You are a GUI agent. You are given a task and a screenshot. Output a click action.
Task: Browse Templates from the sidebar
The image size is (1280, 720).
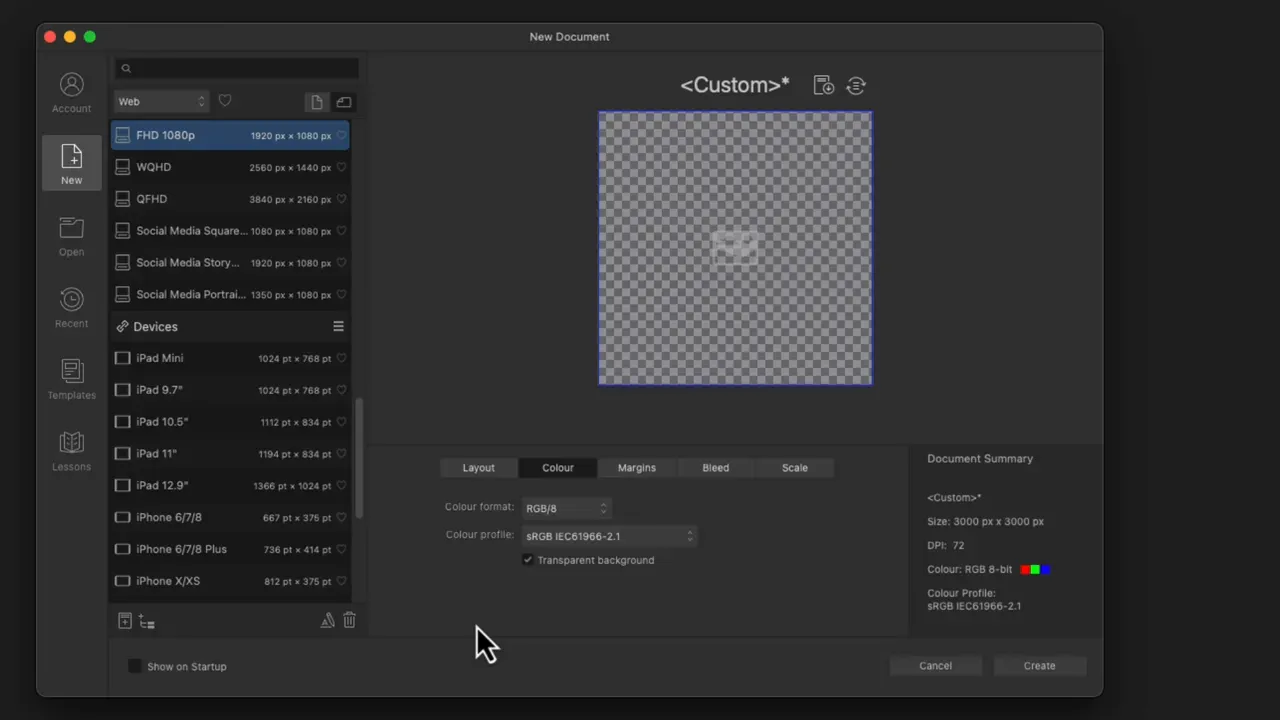pyautogui.click(x=71, y=380)
